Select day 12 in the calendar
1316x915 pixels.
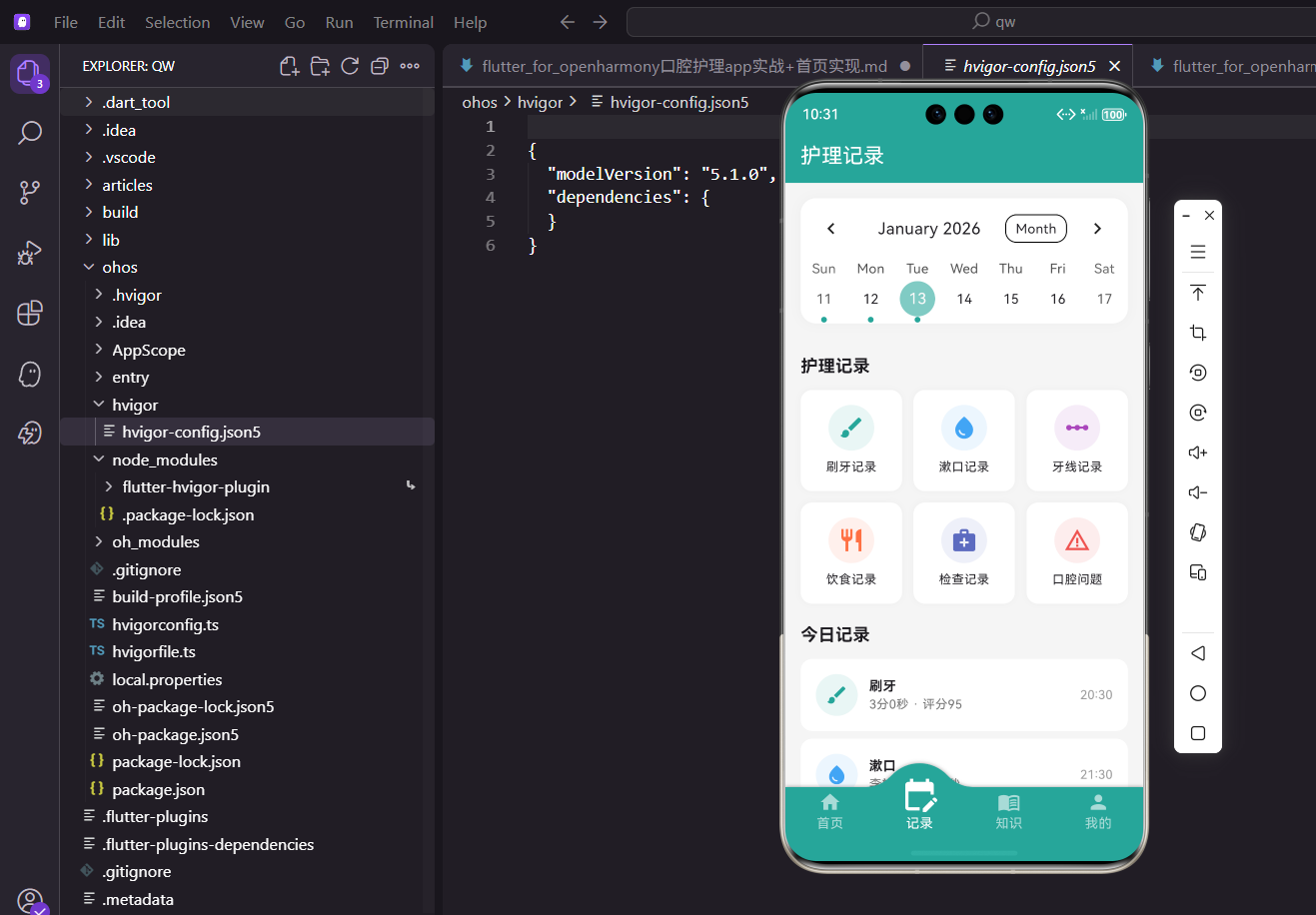[870, 299]
